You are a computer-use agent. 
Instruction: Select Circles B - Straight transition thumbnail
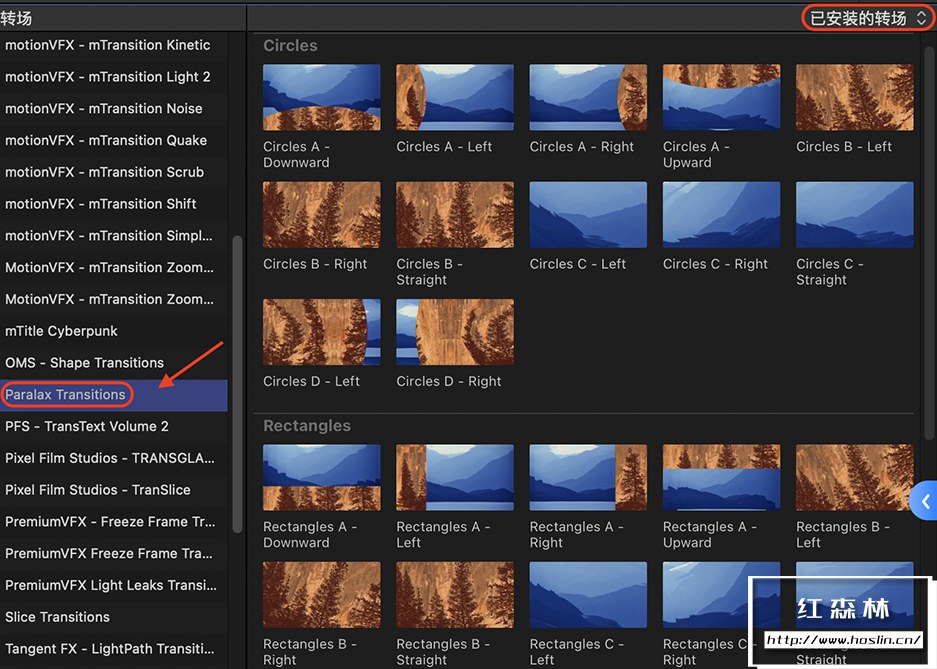tap(455, 214)
